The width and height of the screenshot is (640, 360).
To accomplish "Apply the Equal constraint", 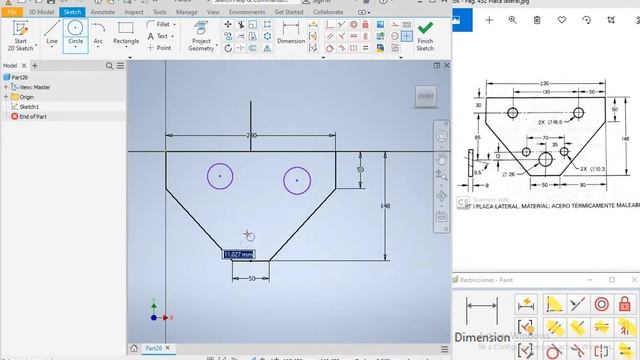I will coord(365,48).
